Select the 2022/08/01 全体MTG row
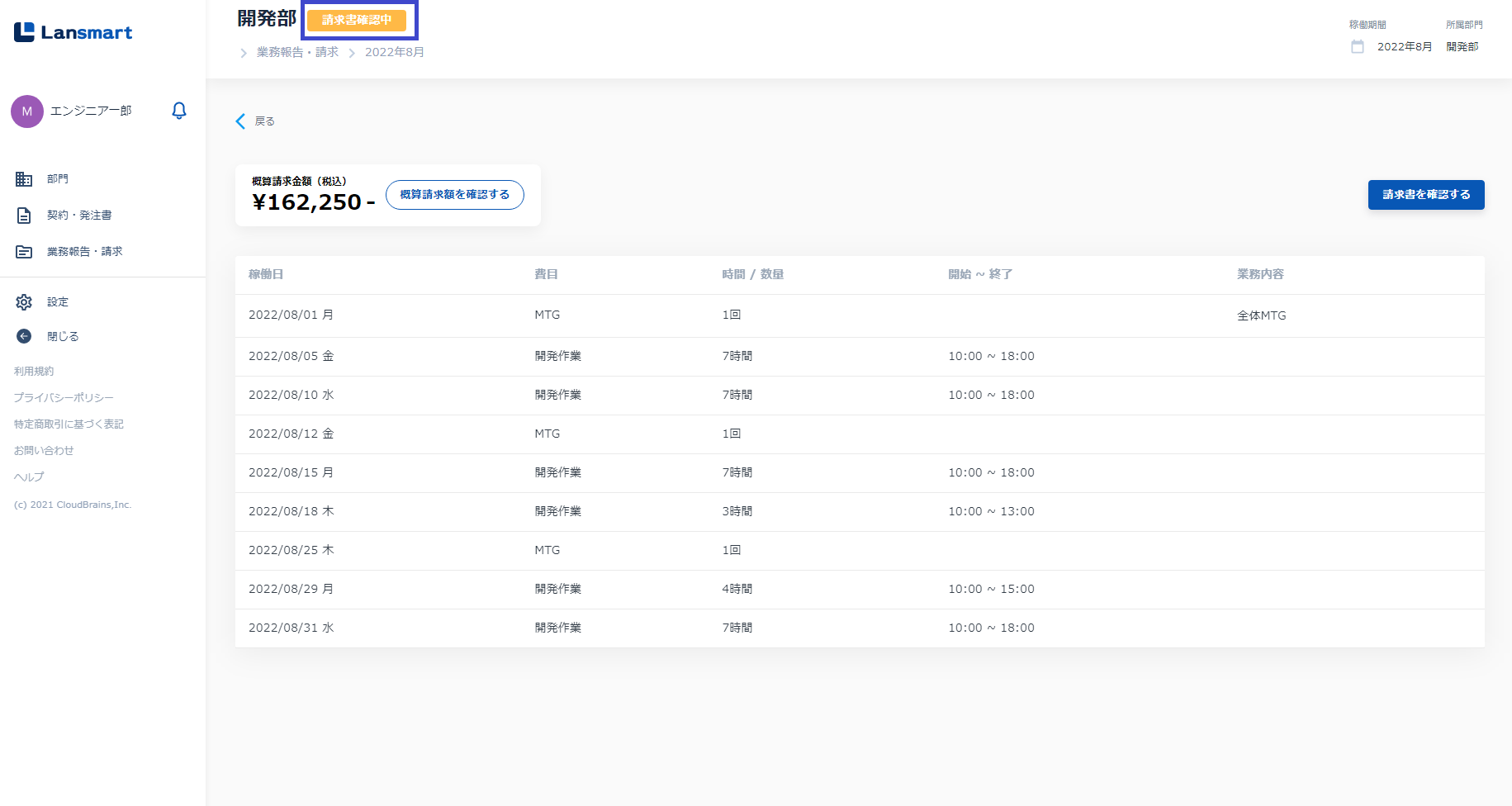Image resolution: width=1512 pixels, height=806 pixels. pyautogui.click(x=859, y=315)
